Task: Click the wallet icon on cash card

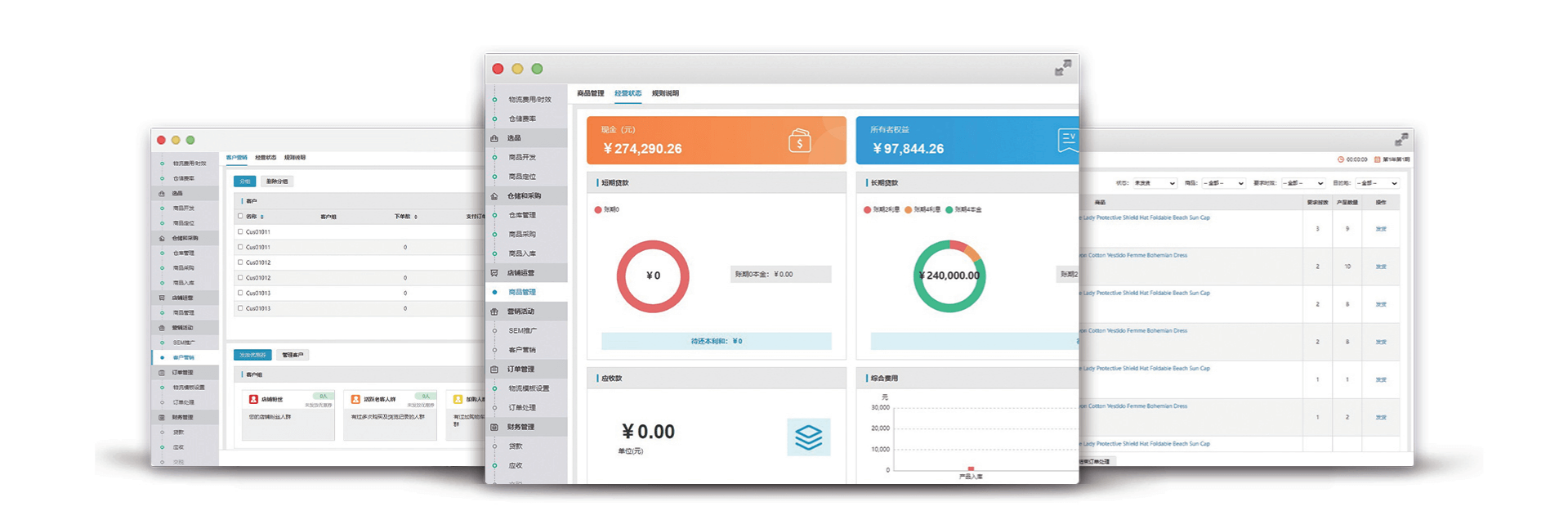Action: click(x=799, y=141)
